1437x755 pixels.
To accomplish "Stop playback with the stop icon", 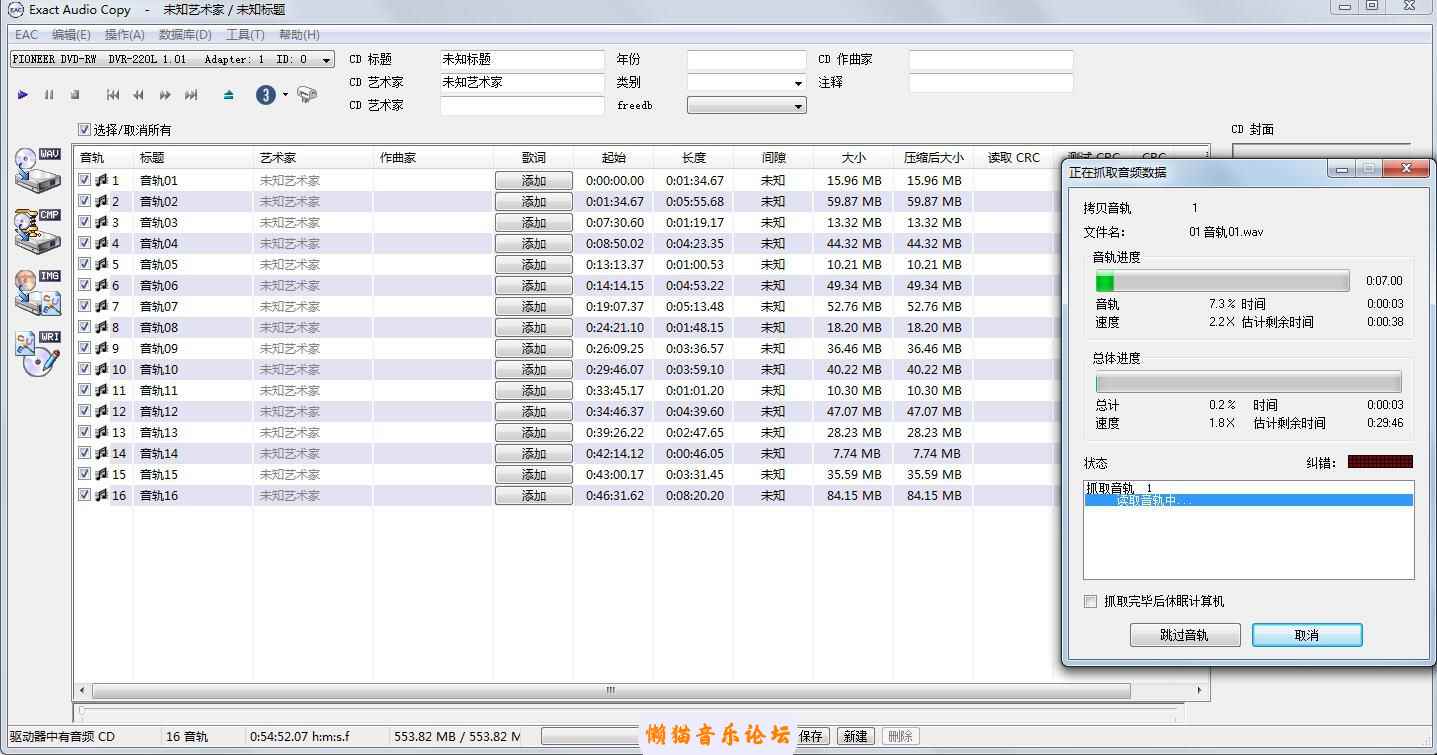I will 75,95.
